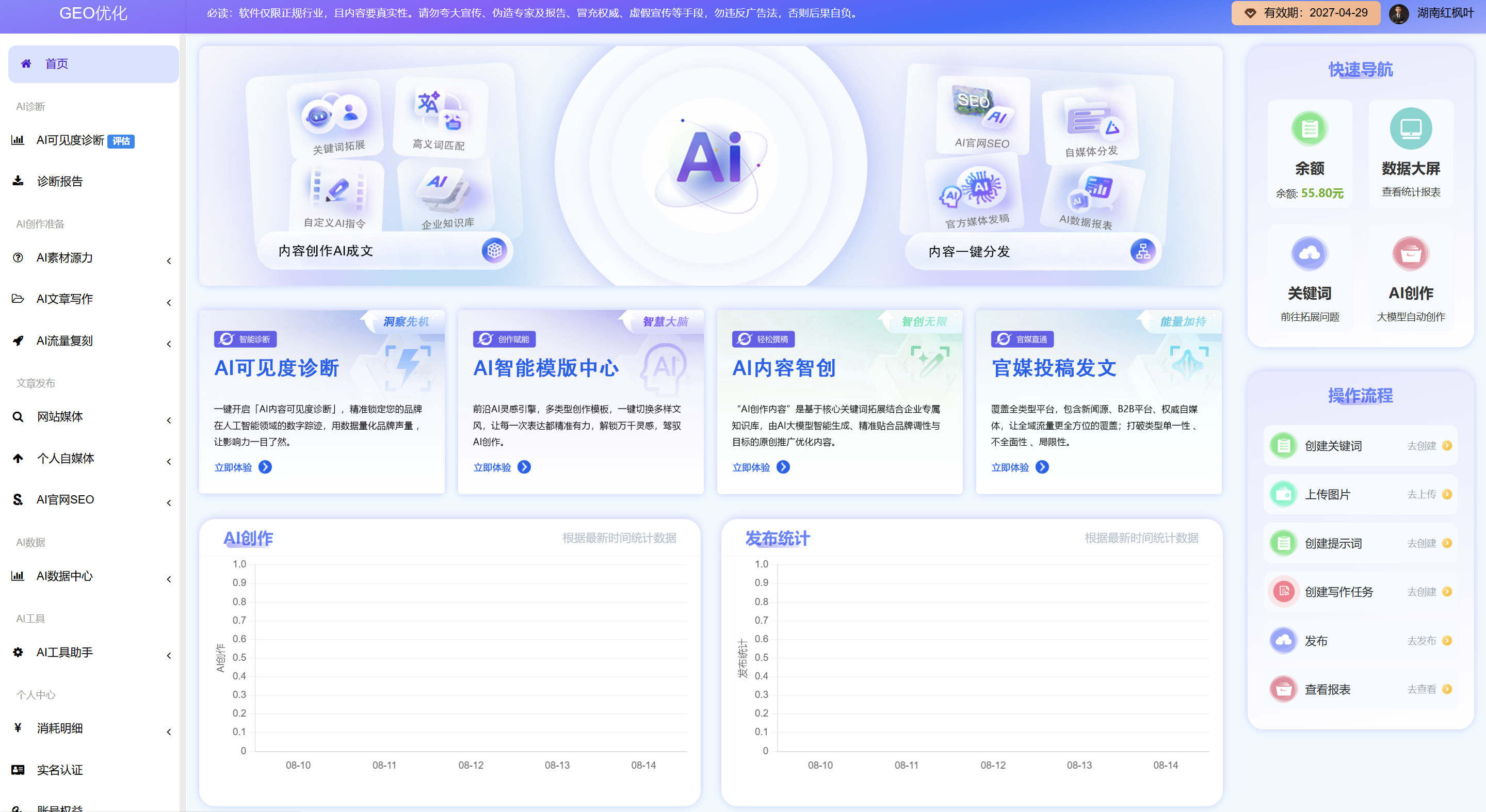The image size is (1486, 812).
Task: Expand the AI流量复刻 submenu arrow
Action: [169, 344]
